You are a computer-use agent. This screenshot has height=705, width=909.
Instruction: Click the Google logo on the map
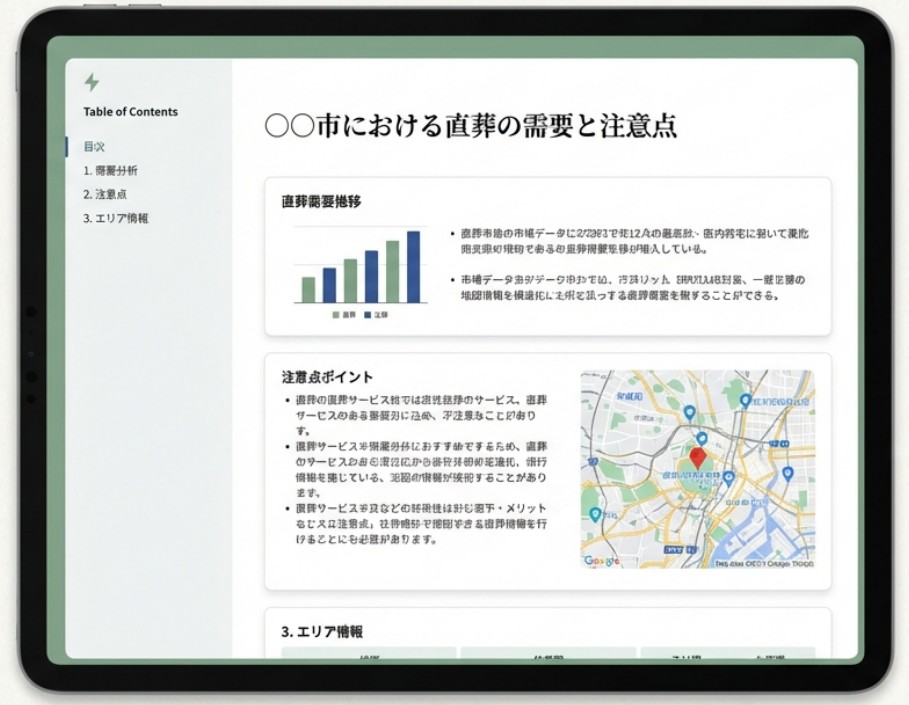pos(602,561)
